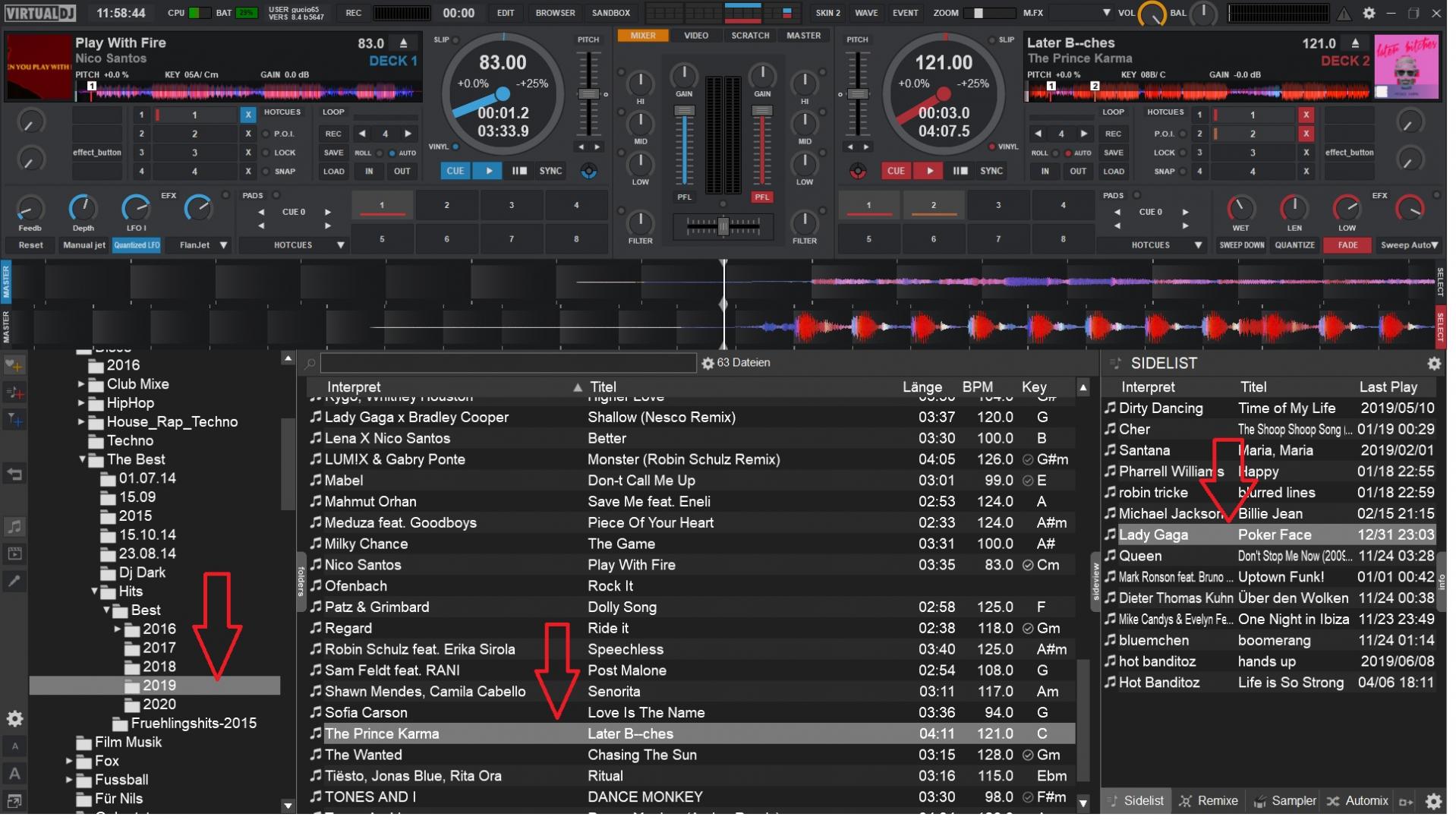Toggle the P.O.I. option on deck 1
This screenshot has height=820, width=1456.
click(x=281, y=134)
